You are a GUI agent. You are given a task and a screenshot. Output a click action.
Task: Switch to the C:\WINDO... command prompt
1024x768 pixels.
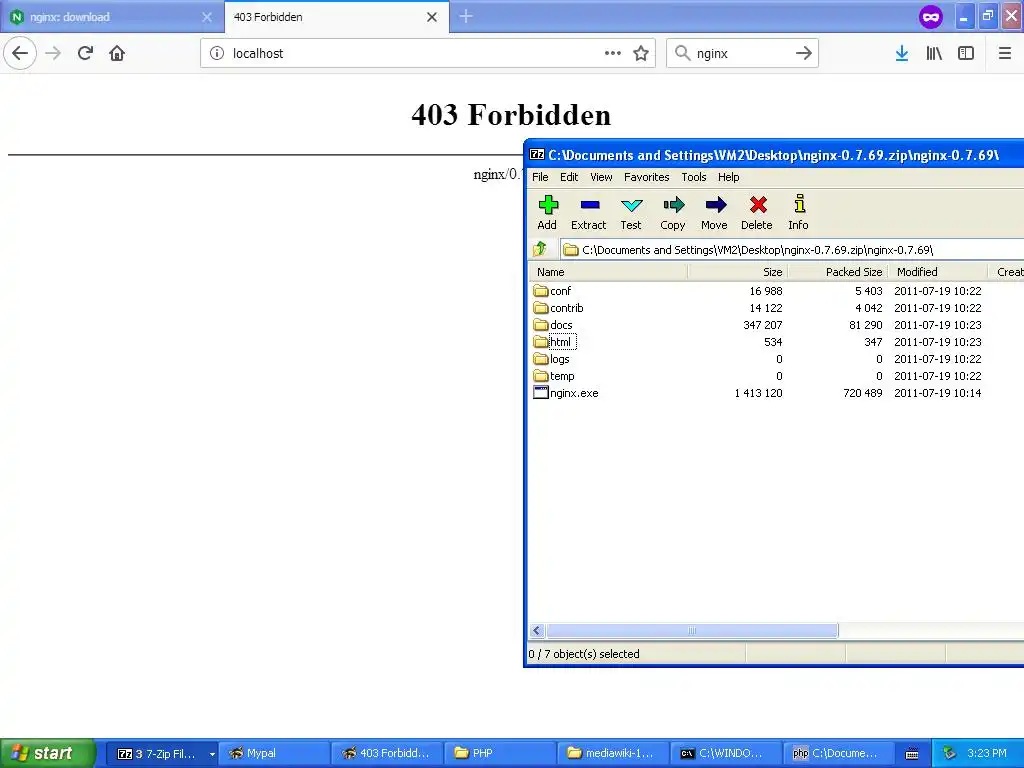click(726, 753)
